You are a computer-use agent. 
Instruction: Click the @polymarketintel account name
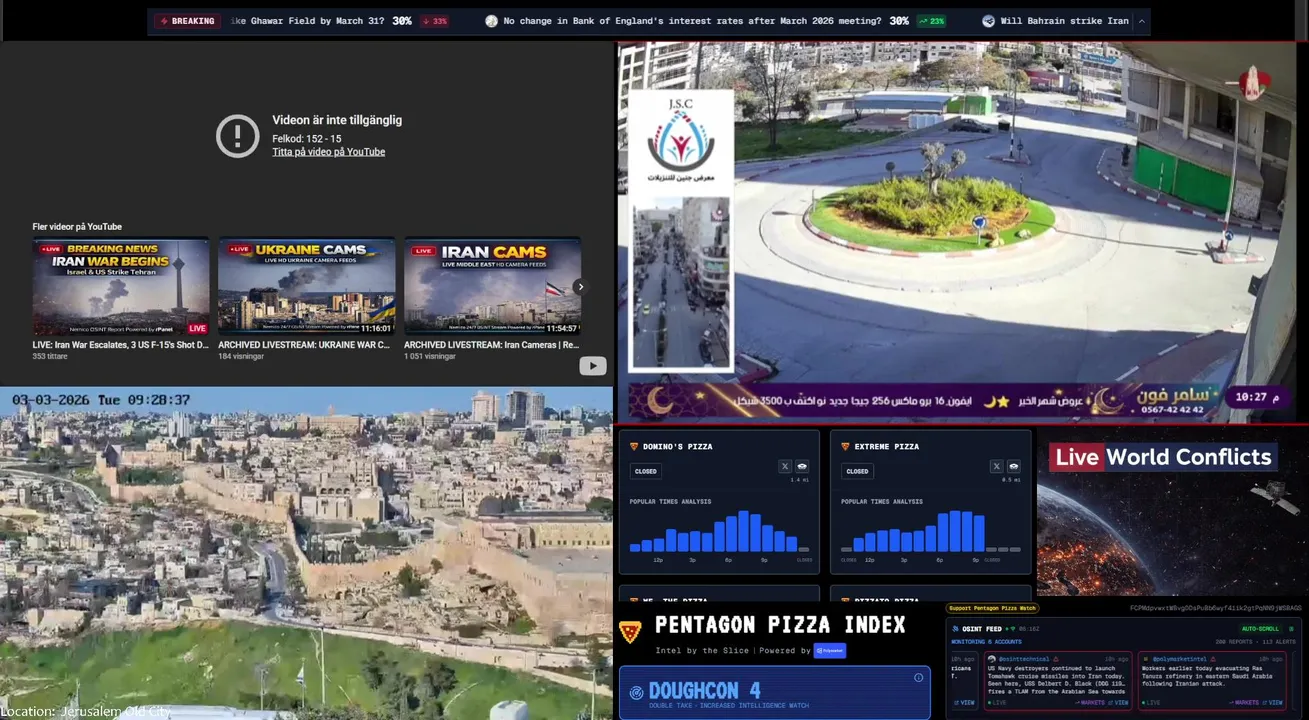[x=1179, y=659]
